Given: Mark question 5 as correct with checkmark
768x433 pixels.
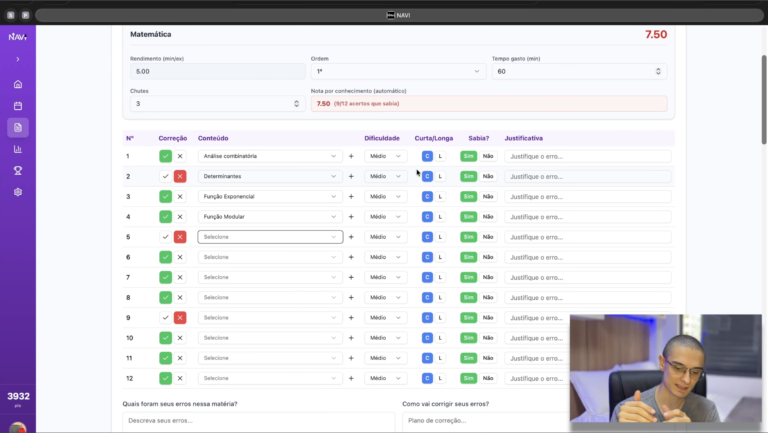Looking at the screenshot, I should click(x=165, y=237).
